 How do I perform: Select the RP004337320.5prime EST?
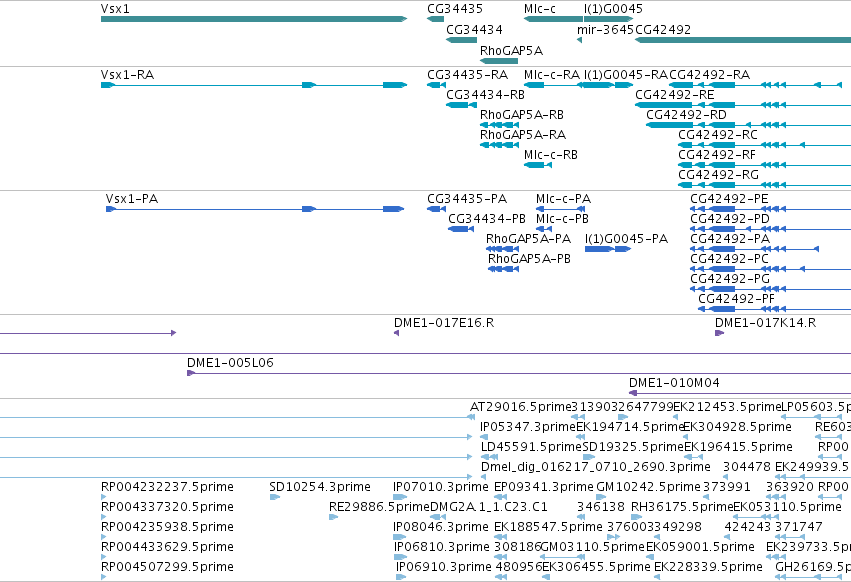(x=103, y=517)
